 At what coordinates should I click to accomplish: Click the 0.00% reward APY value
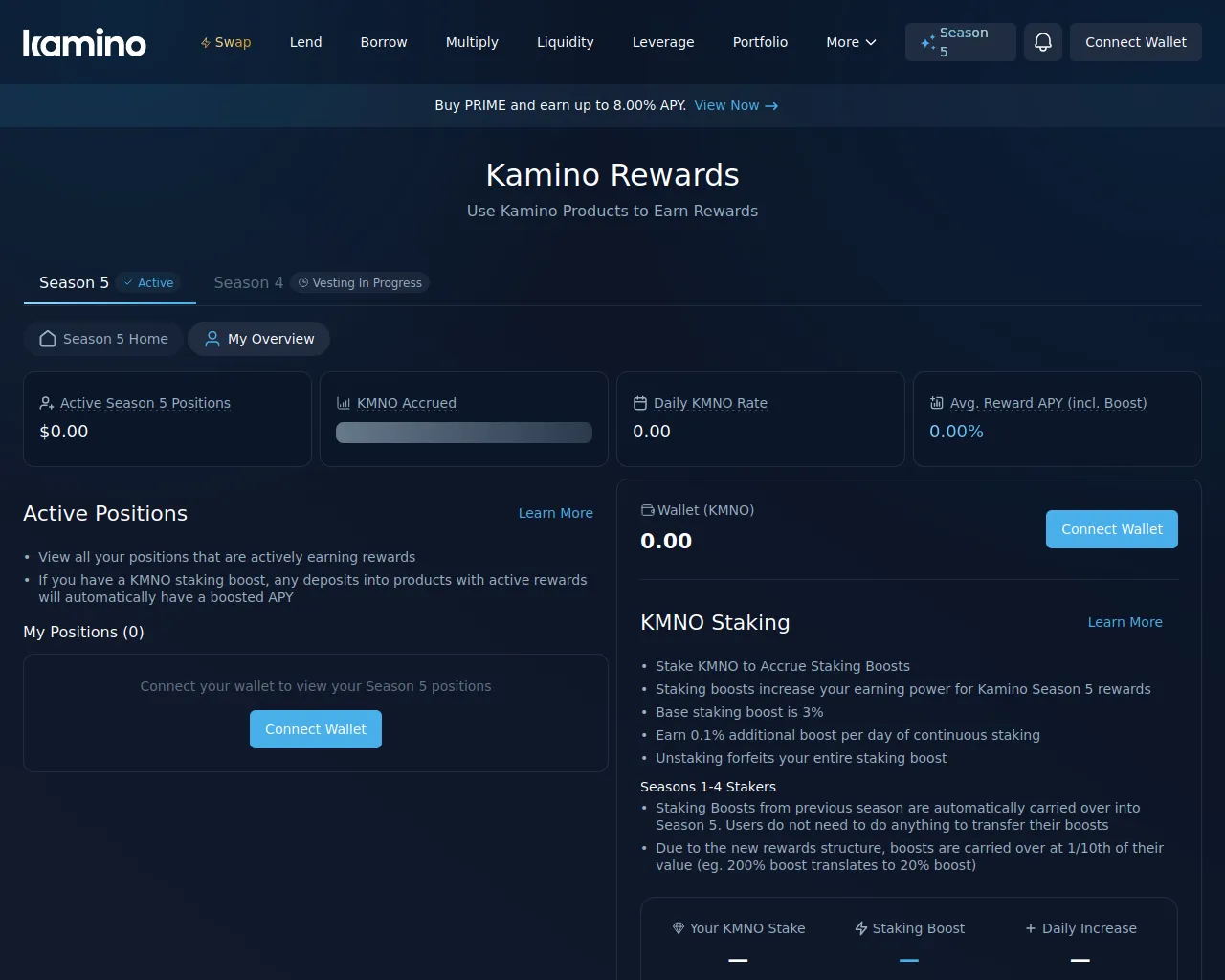pyautogui.click(x=956, y=432)
